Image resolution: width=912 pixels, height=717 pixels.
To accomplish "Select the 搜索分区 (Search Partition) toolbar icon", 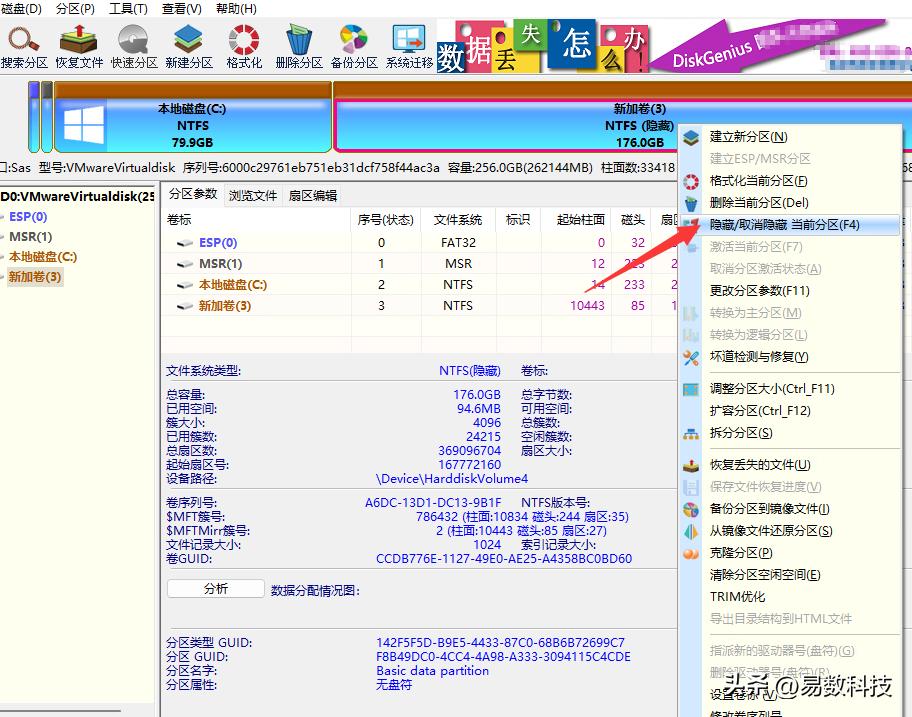I will click(x=25, y=45).
